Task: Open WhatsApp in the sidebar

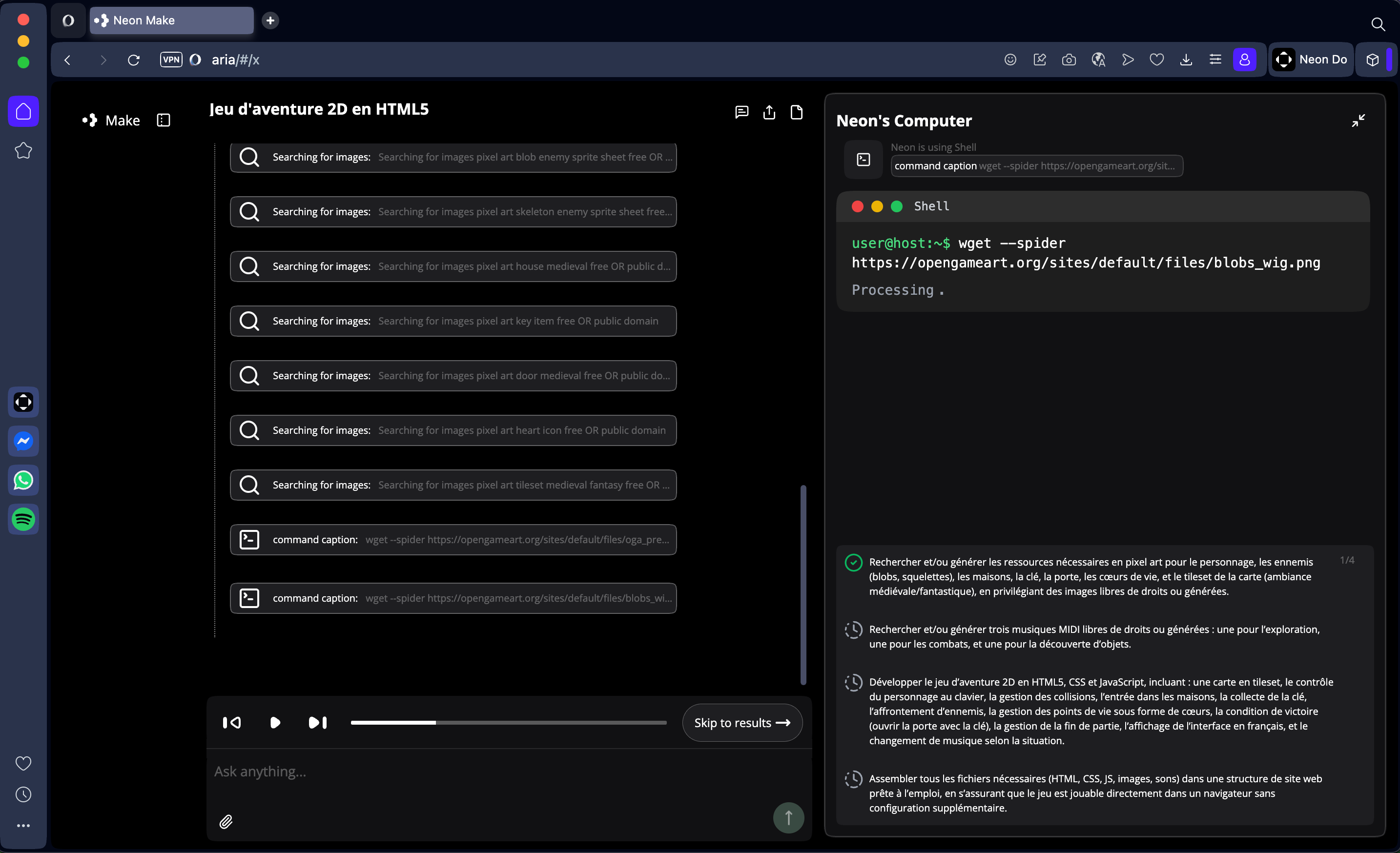Action: click(23, 481)
